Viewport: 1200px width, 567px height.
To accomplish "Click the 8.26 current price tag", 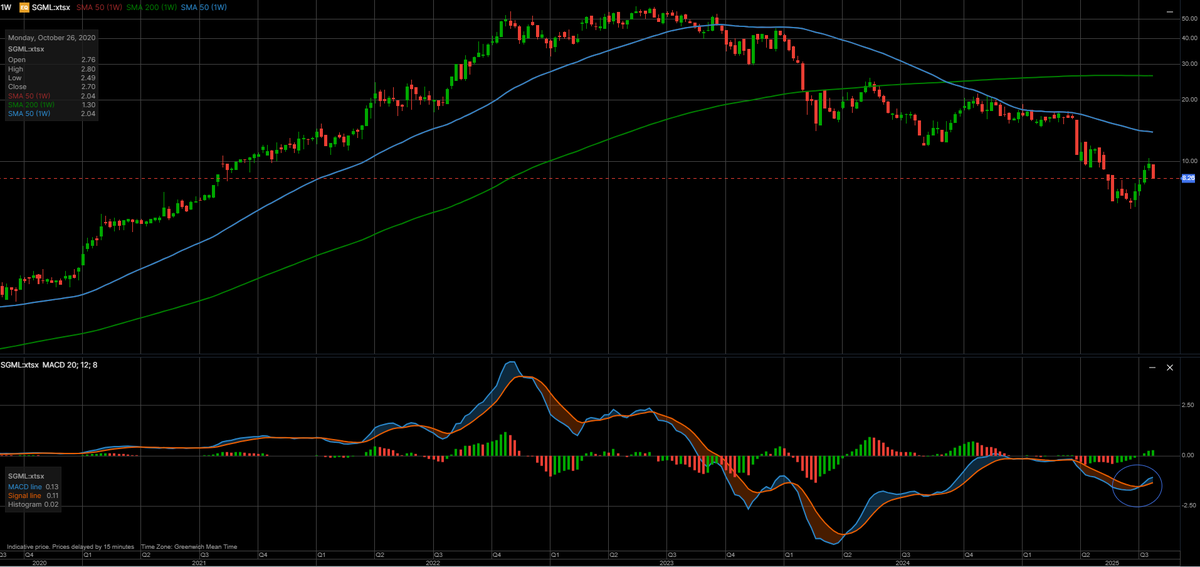I will click(x=1189, y=178).
